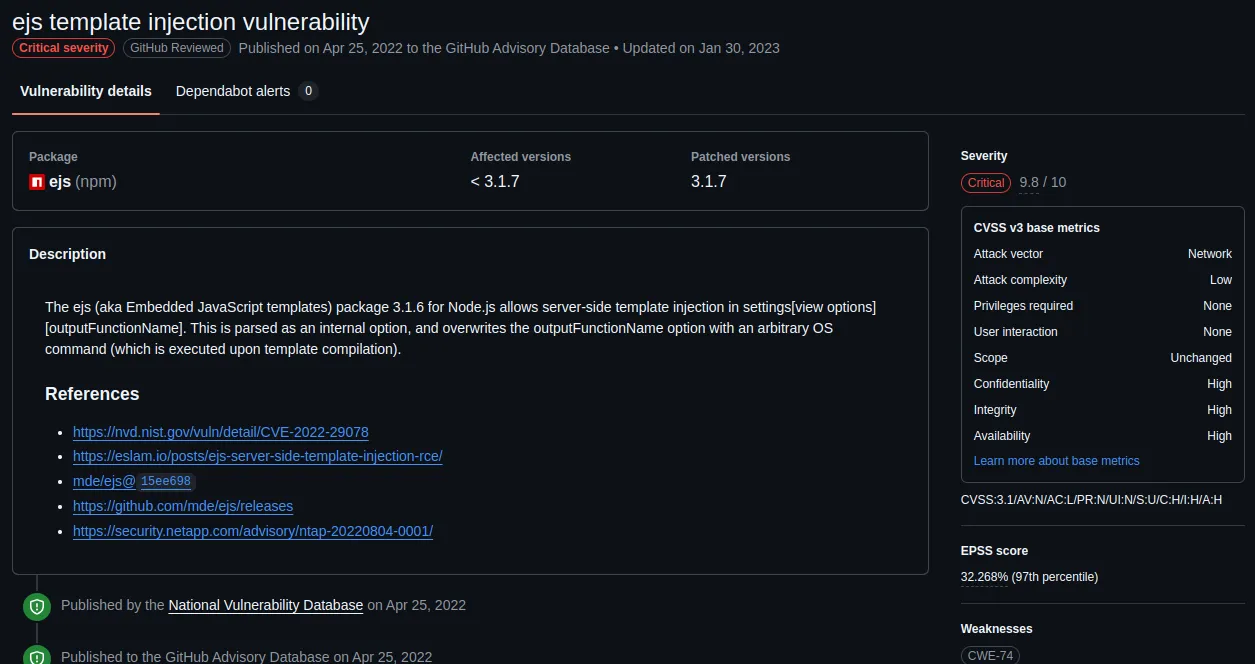Open the Dependabot alerts tab

233,91
